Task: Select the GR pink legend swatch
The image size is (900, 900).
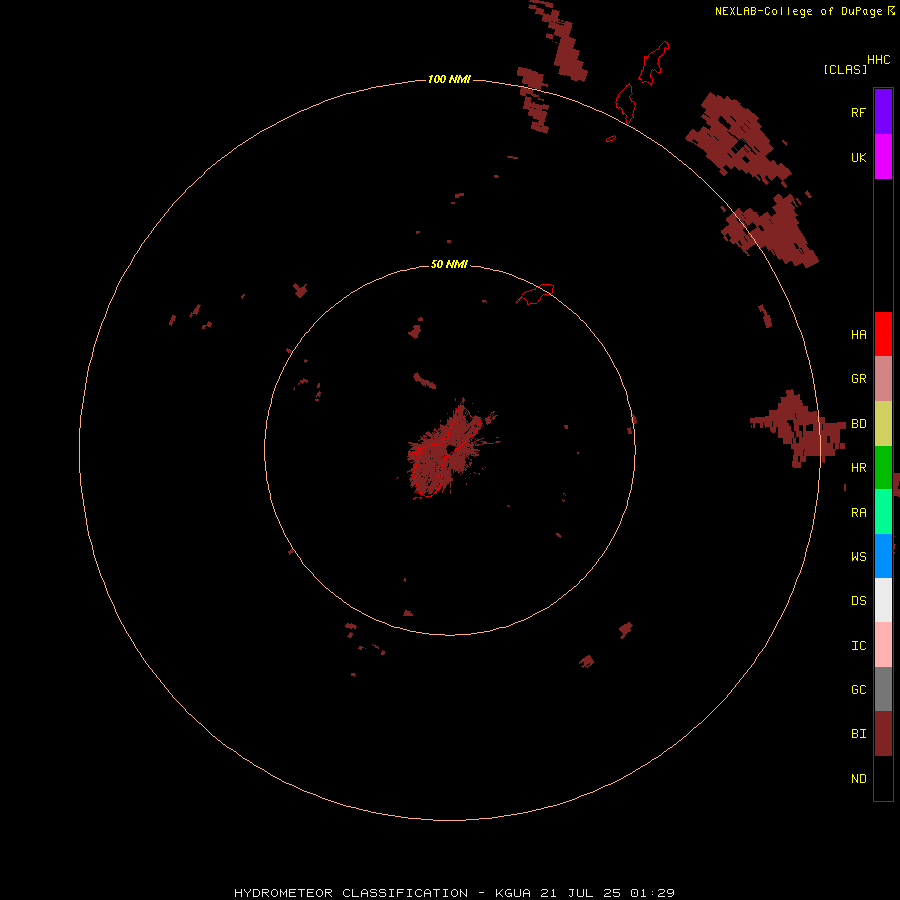Action: [883, 379]
